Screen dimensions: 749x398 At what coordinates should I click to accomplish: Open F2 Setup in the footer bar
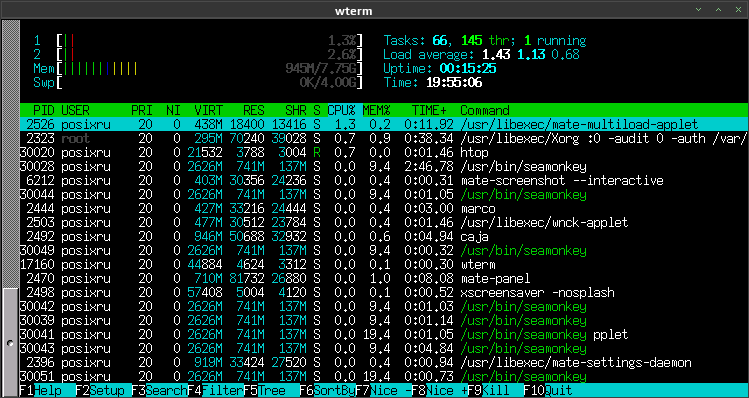104,390
